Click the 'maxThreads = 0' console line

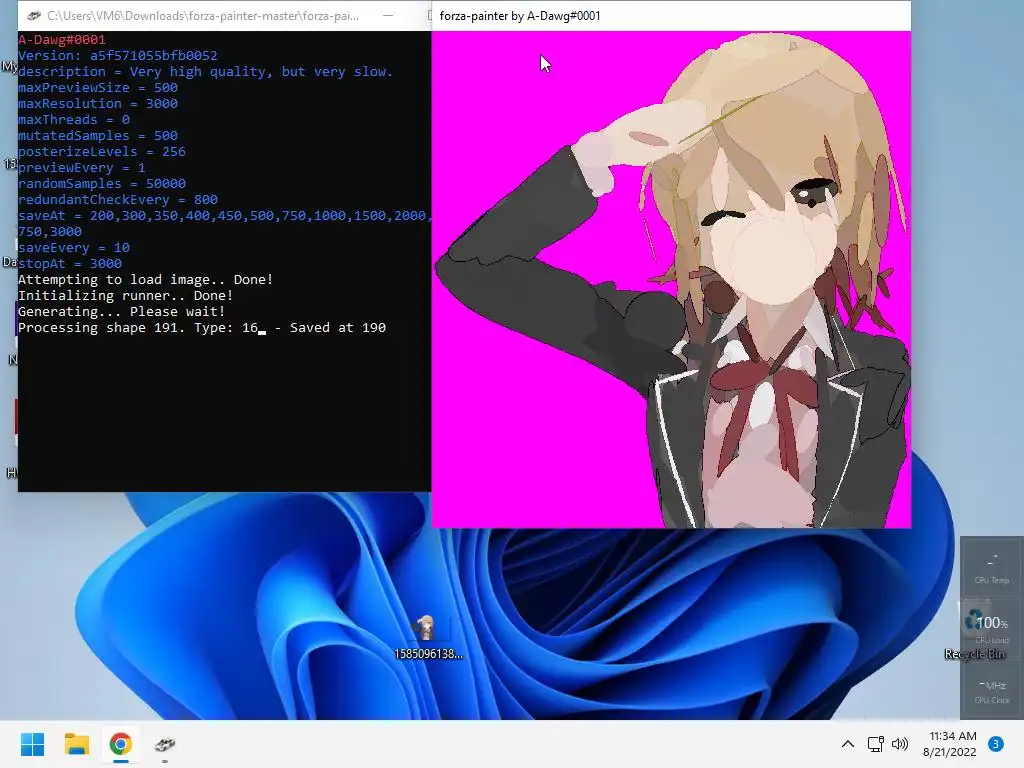click(74, 120)
